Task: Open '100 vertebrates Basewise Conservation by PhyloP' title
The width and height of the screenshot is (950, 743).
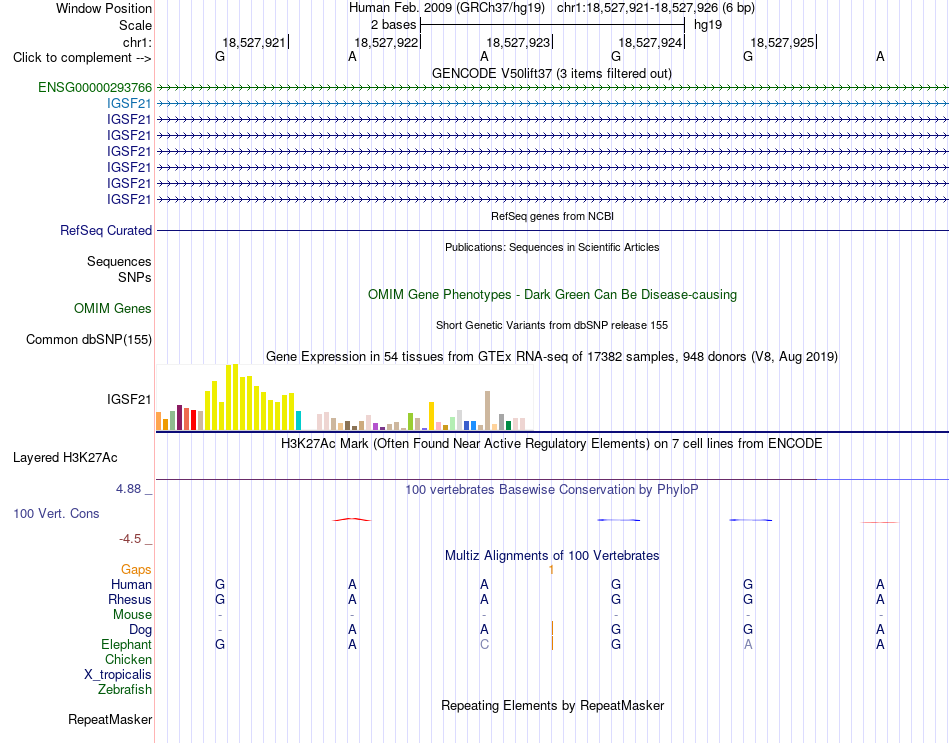Action: (x=552, y=490)
